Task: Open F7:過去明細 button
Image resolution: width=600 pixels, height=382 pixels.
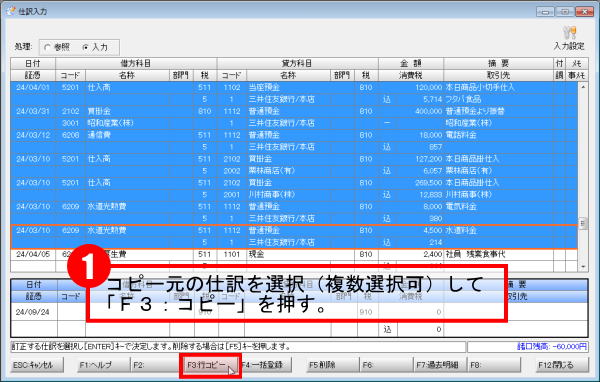Action: [440, 365]
